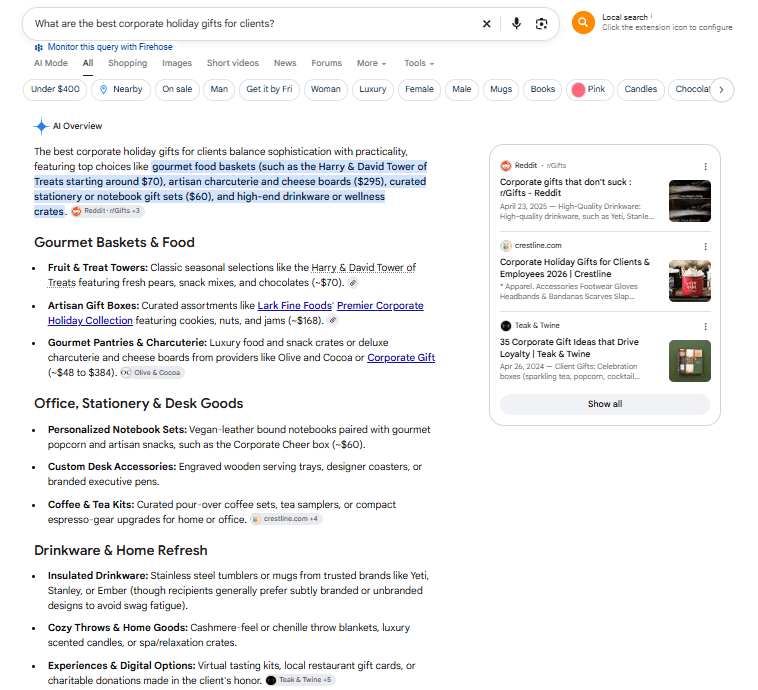This screenshot has width=758, height=690.
Task: Apply the Get it by Fri filter chip
Action: click(x=269, y=89)
